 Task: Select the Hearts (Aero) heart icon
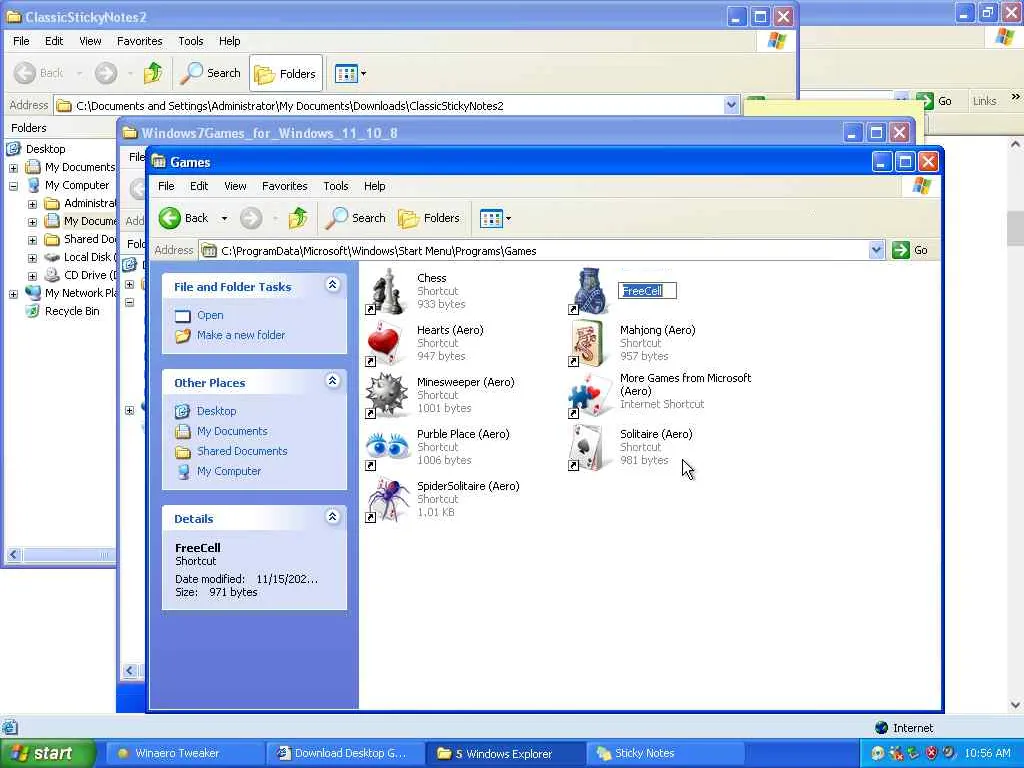tap(387, 344)
